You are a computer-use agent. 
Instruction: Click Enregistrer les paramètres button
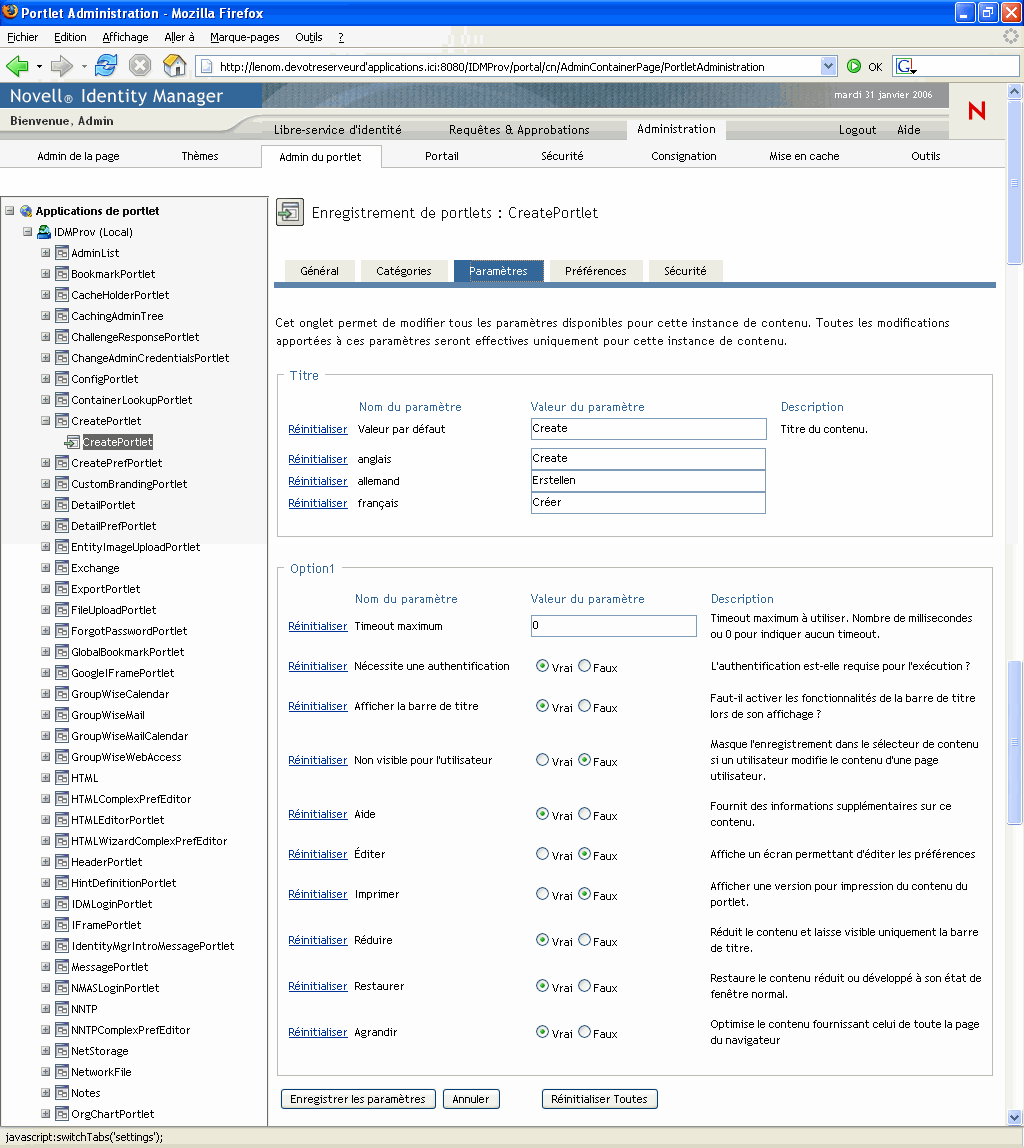tap(358, 1099)
